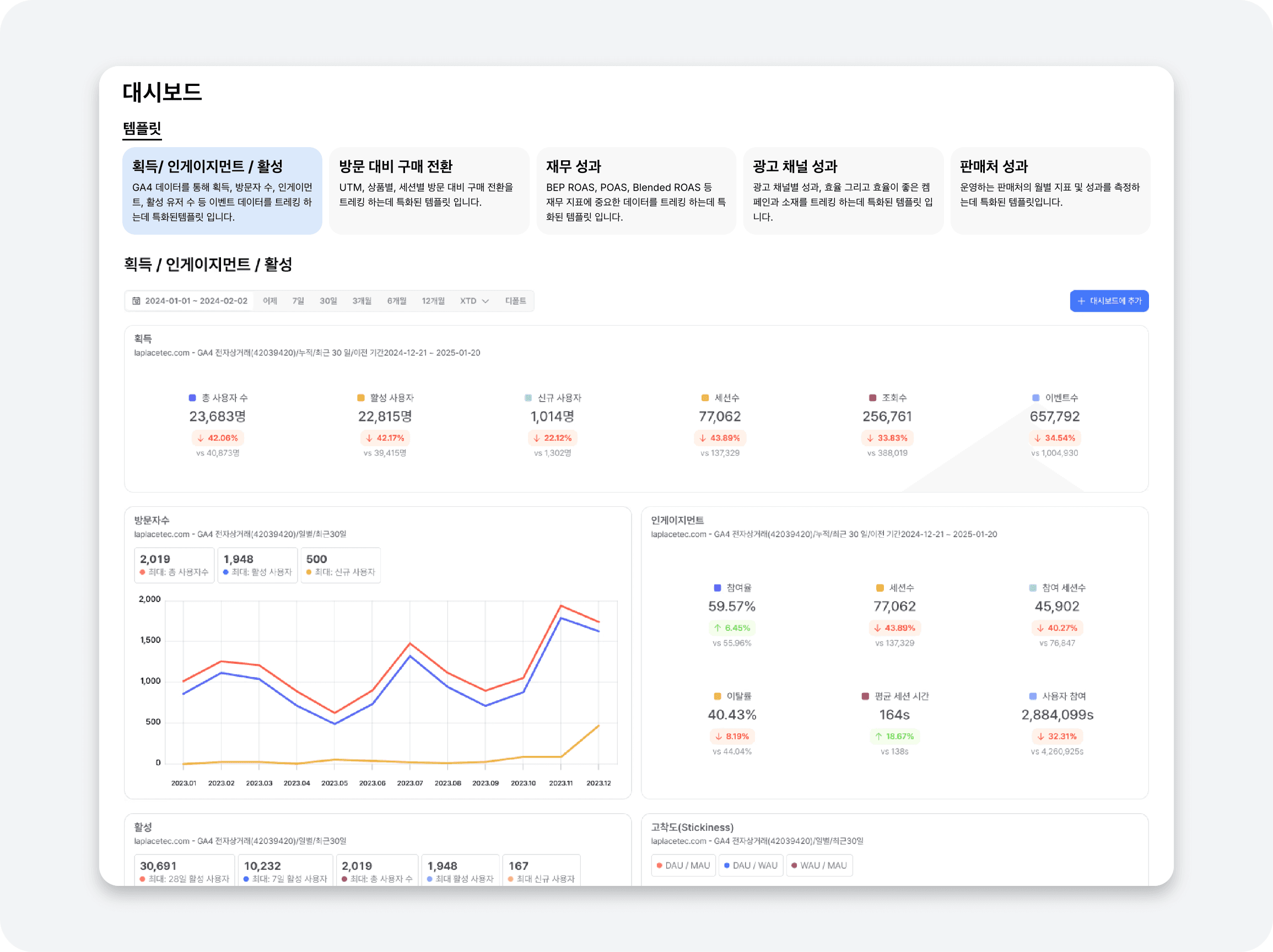This screenshot has height=952, width=1273.
Task: Click the up arrow on 6.45% badge
Action: click(717, 628)
